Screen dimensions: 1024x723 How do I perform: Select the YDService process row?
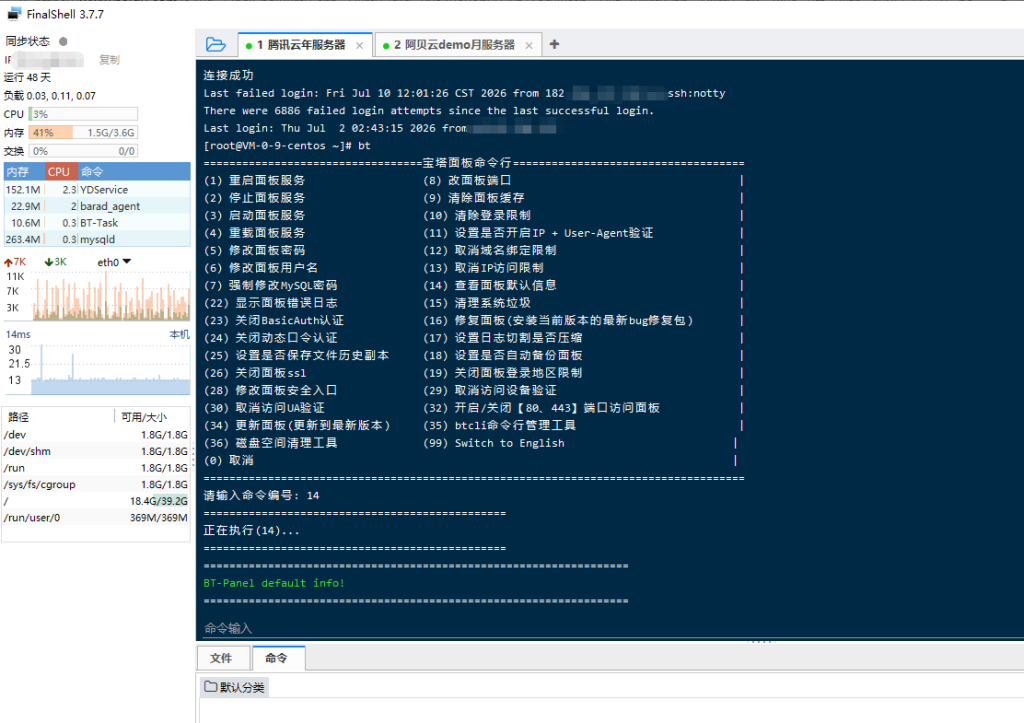coord(97,189)
